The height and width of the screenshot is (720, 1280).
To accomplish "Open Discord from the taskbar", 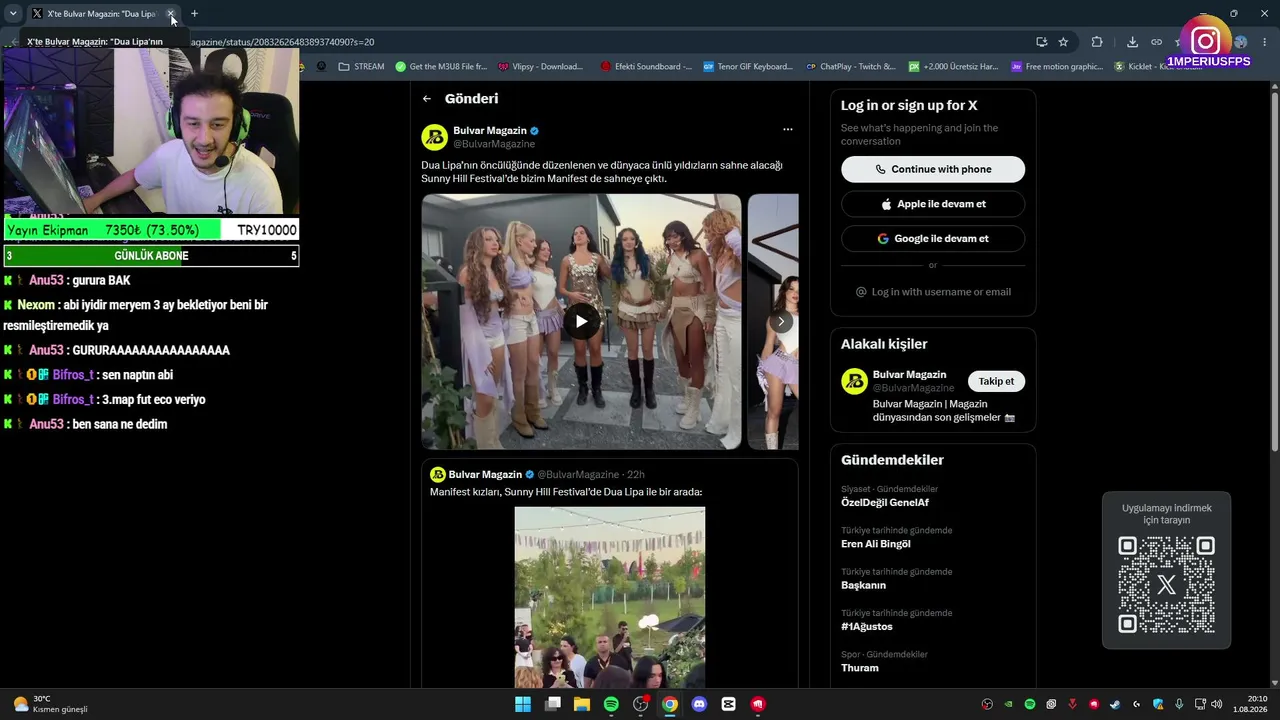I will click(x=699, y=704).
